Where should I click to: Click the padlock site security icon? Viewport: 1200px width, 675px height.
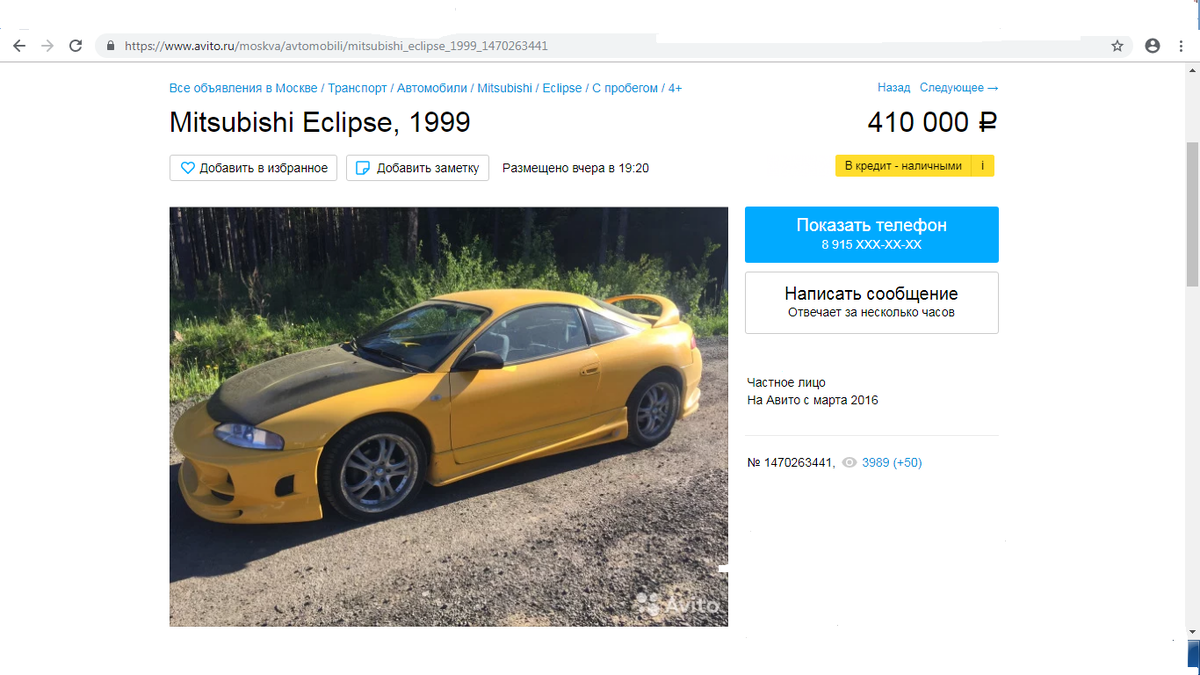coord(109,46)
